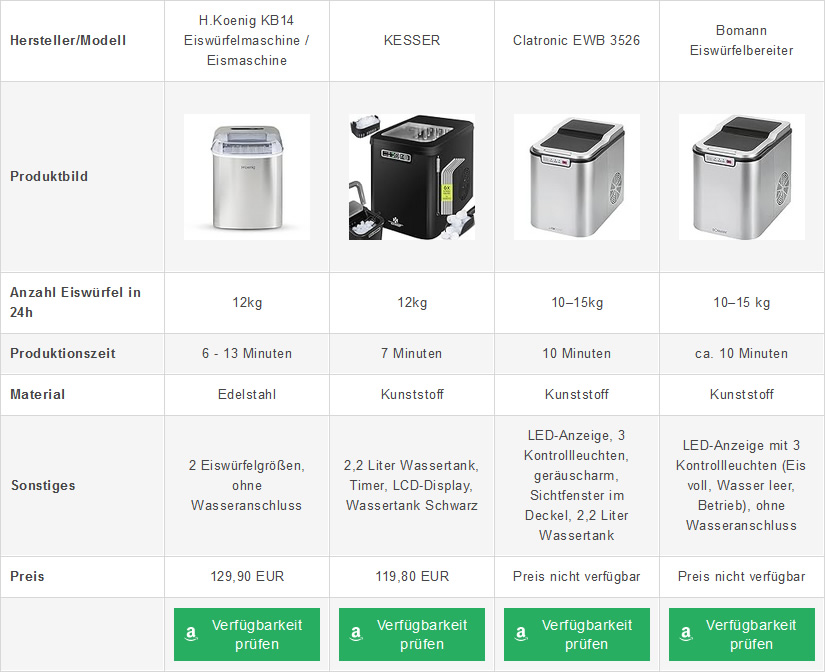This screenshot has width=825, height=672.
Task: Open the black KESSER ice maker image
Action: tap(412, 177)
